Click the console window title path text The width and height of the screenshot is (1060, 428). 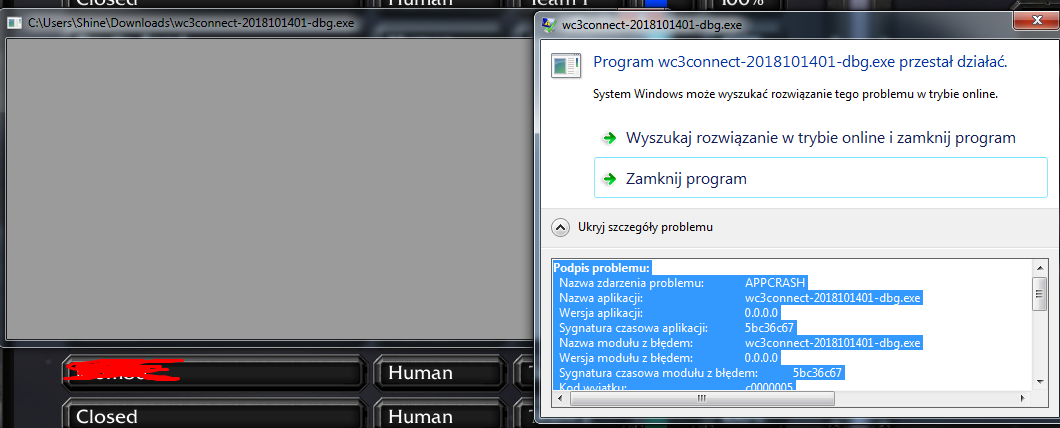click(x=190, y=24)
